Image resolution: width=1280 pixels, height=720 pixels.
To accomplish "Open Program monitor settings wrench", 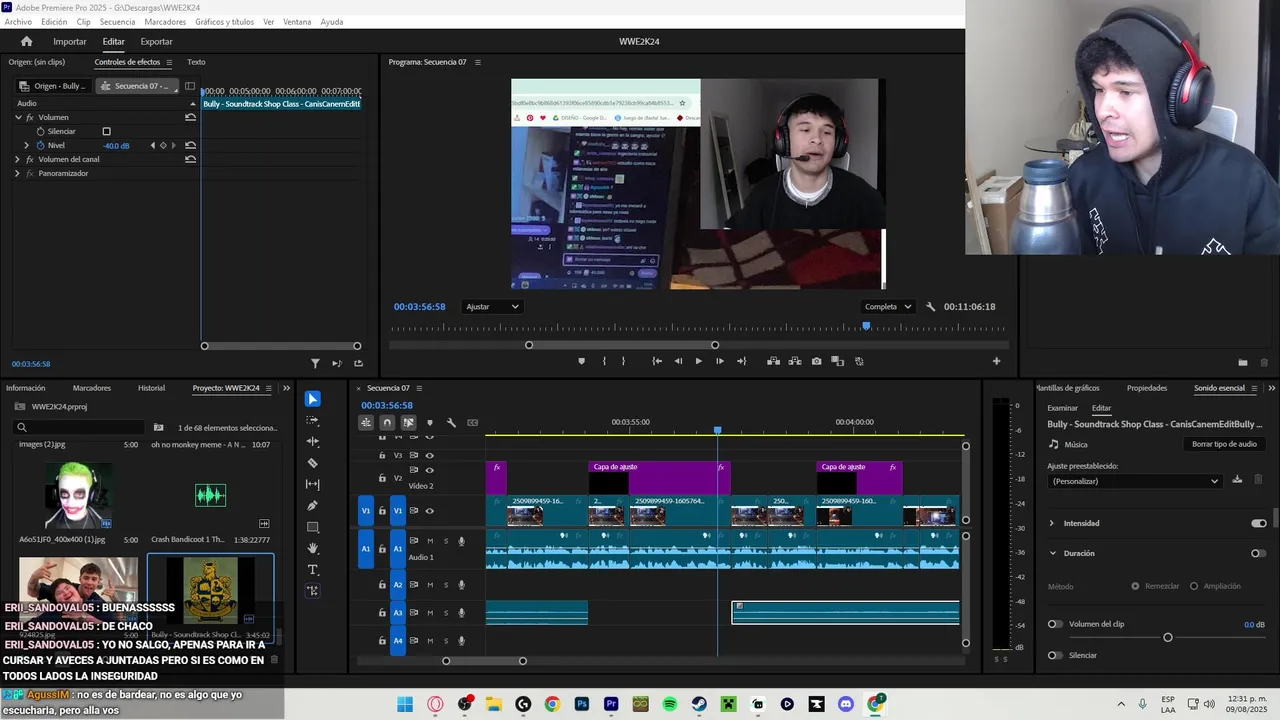I will (930, 307).
